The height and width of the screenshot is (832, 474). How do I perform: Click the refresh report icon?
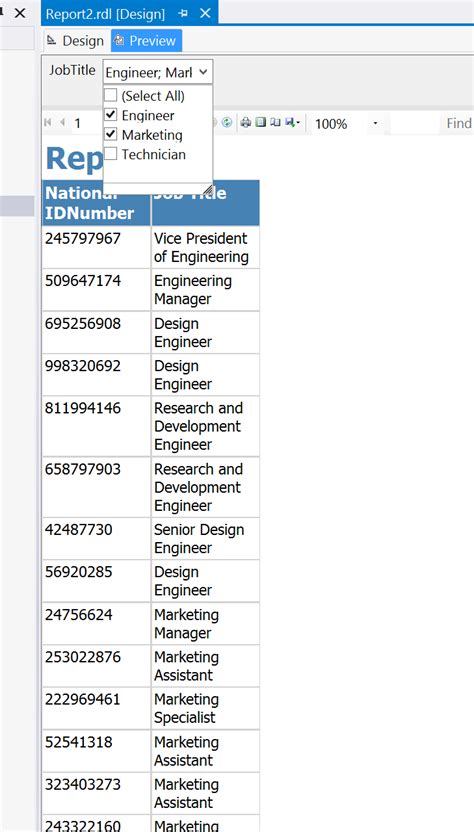click(x=227, y=123)
